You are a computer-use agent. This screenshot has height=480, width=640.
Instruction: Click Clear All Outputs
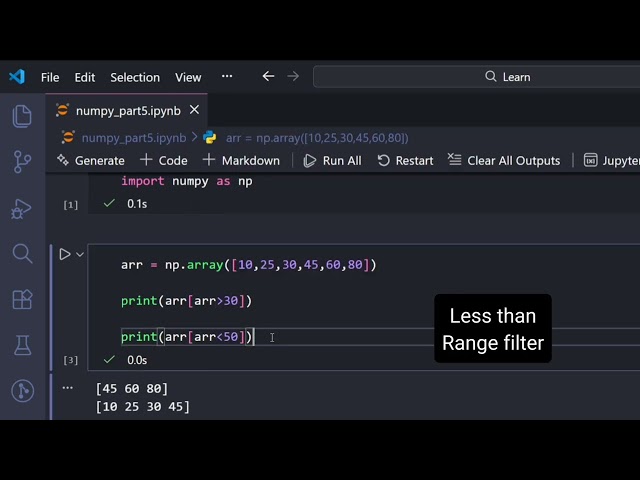click(x=504, y=160)
